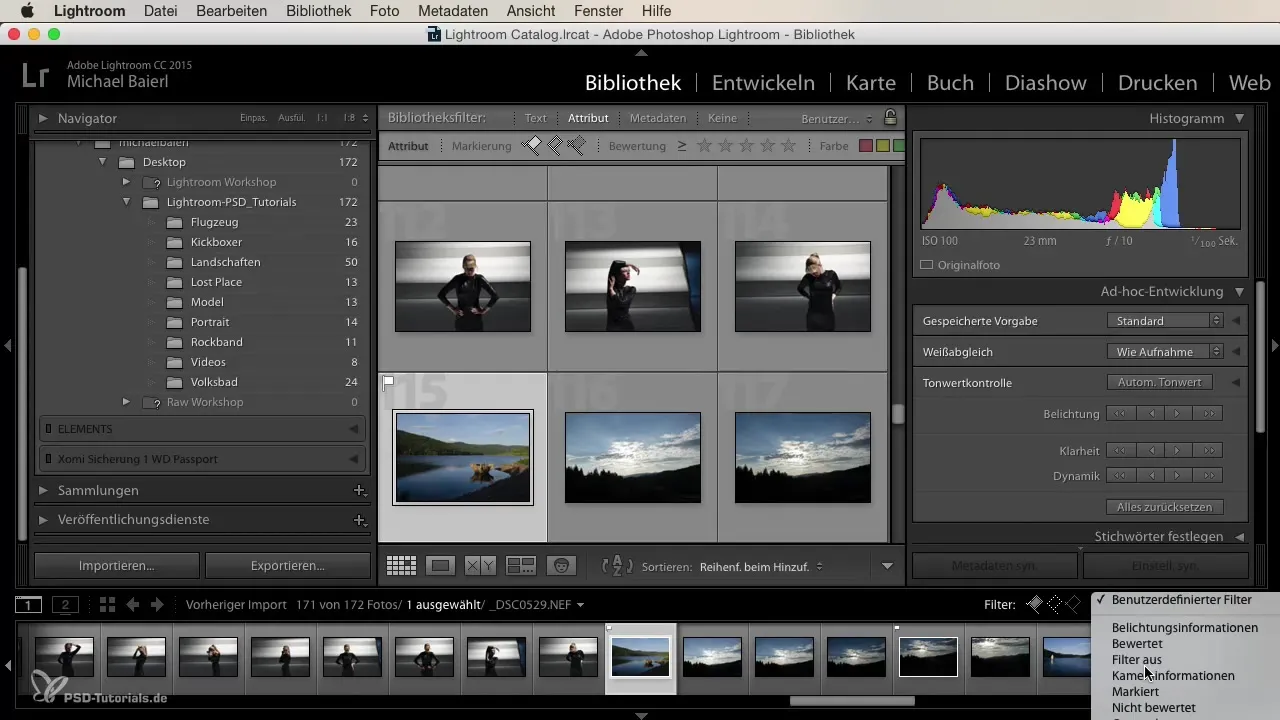Go forward with the filmstrip right arrow
Screen dimensions: 1280x720
coord(157,604)
